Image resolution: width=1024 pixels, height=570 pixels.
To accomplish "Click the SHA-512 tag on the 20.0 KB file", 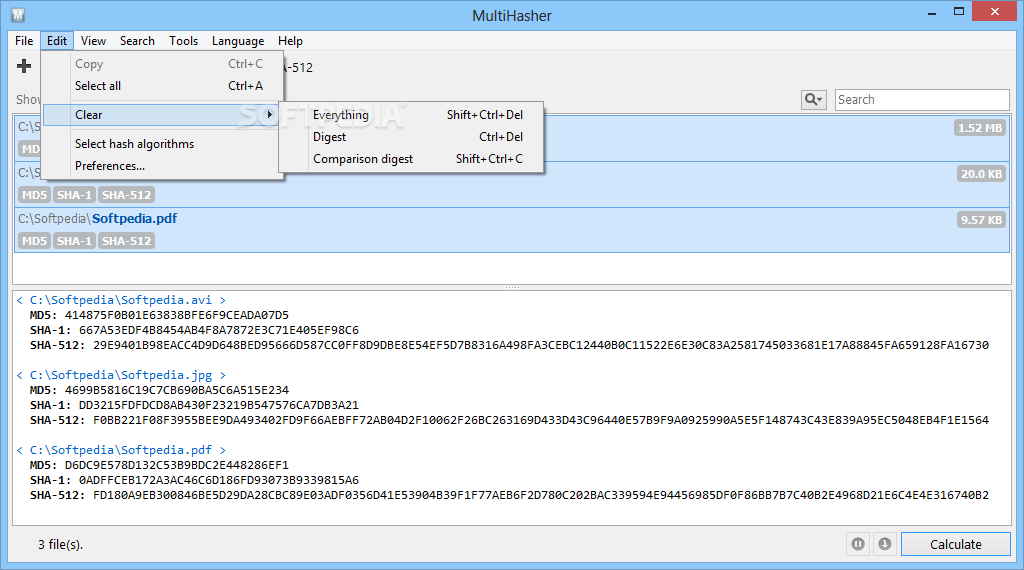I will [x=126, y=195].
